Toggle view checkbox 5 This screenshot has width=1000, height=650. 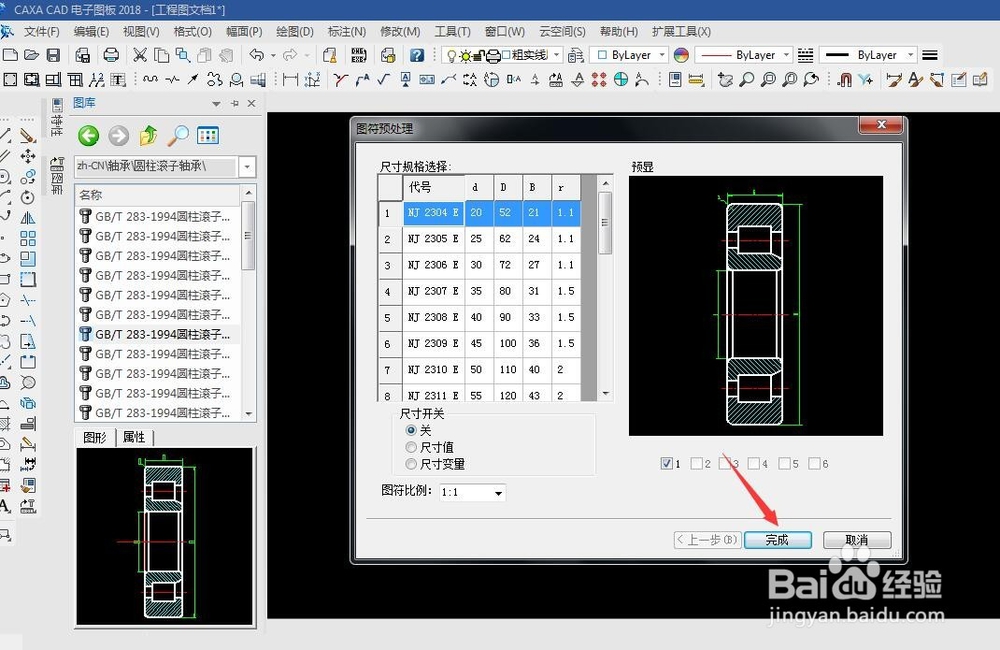coord(784,463)
